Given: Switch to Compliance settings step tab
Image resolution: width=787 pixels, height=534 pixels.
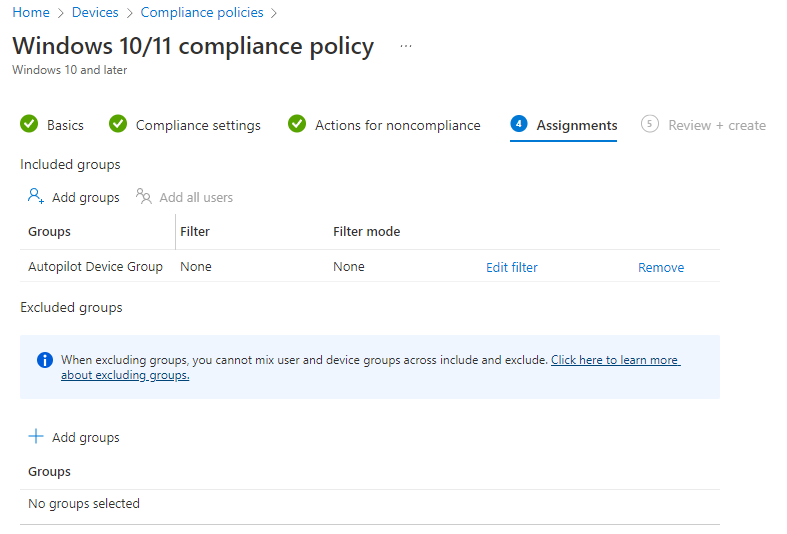Looking at the screenshot, I should (x=198, y=125).
